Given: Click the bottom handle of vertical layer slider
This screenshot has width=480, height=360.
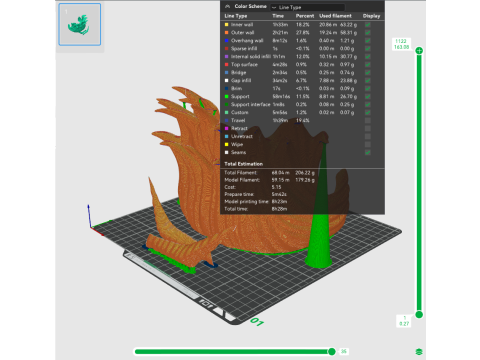Looking at the screenshot, I should (x=419, y=314).
